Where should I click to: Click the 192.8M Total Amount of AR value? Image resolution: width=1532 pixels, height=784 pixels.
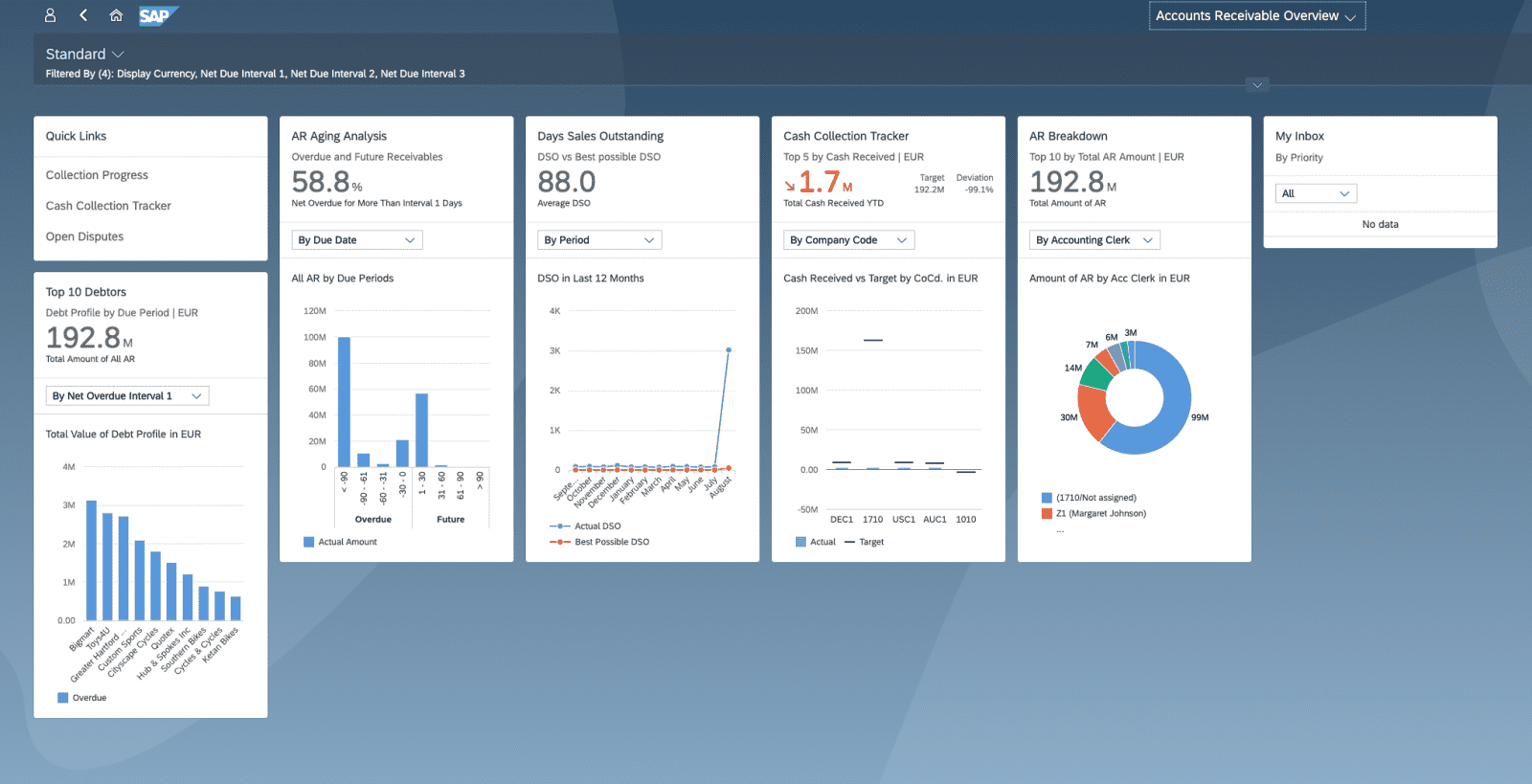(1073, 182)
